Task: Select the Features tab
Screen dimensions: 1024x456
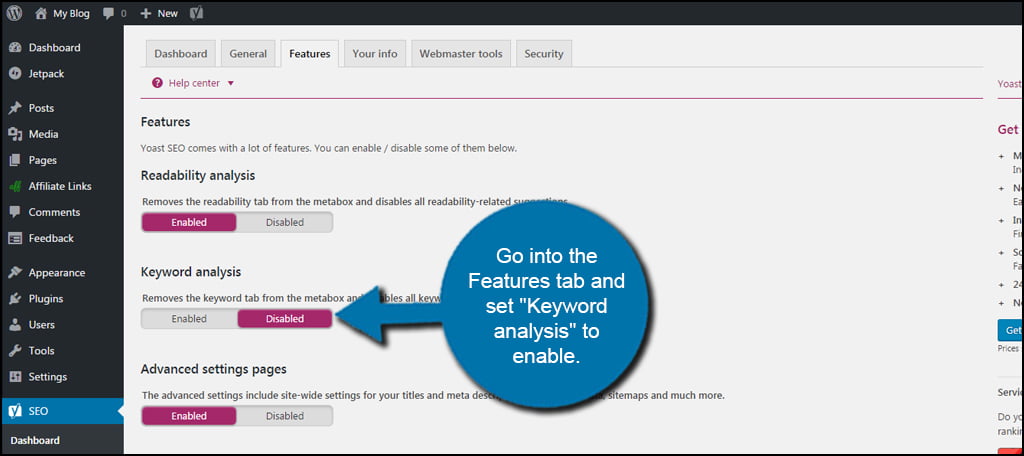Action: click(x=310, y=54)
